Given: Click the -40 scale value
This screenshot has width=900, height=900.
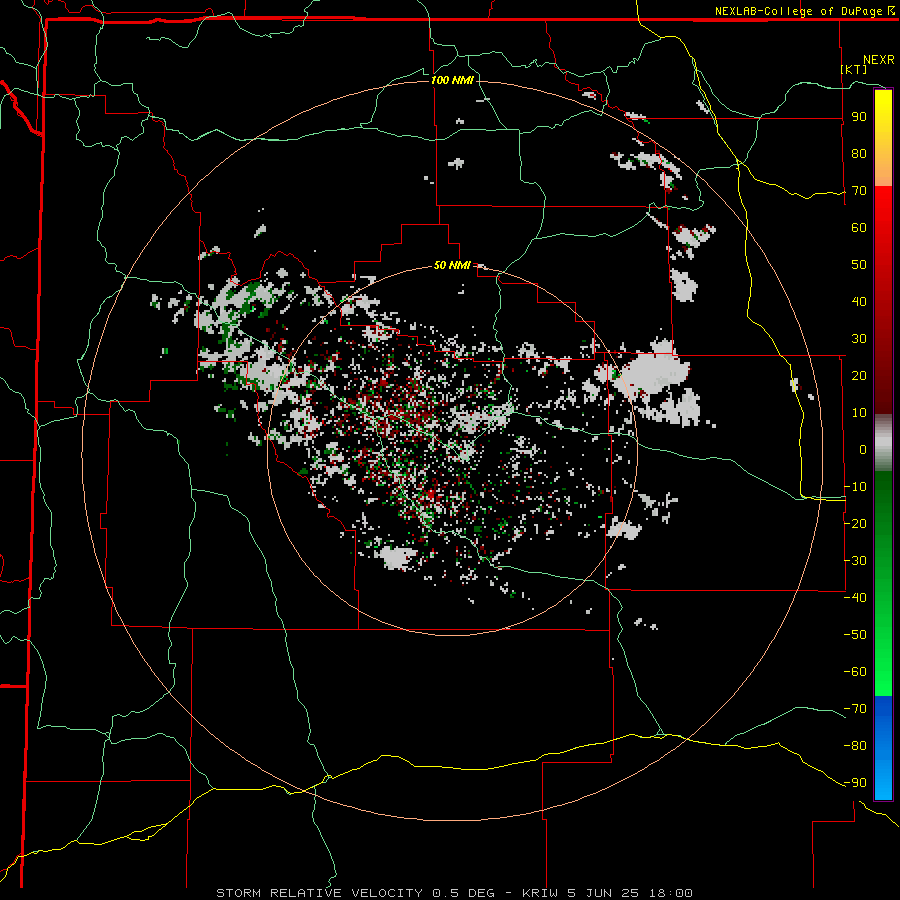Looking at the screenshot, I should [x=855, y=598].
